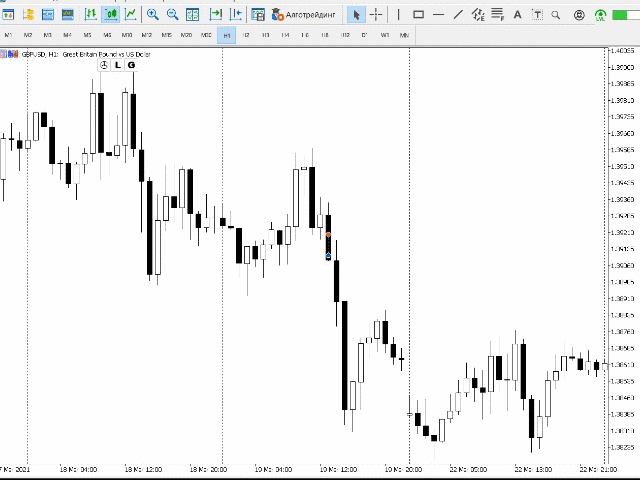Click the green LVL signal icon
This screenshot has width=640, height=480.
pyautogui.click(x=600, y=16)
